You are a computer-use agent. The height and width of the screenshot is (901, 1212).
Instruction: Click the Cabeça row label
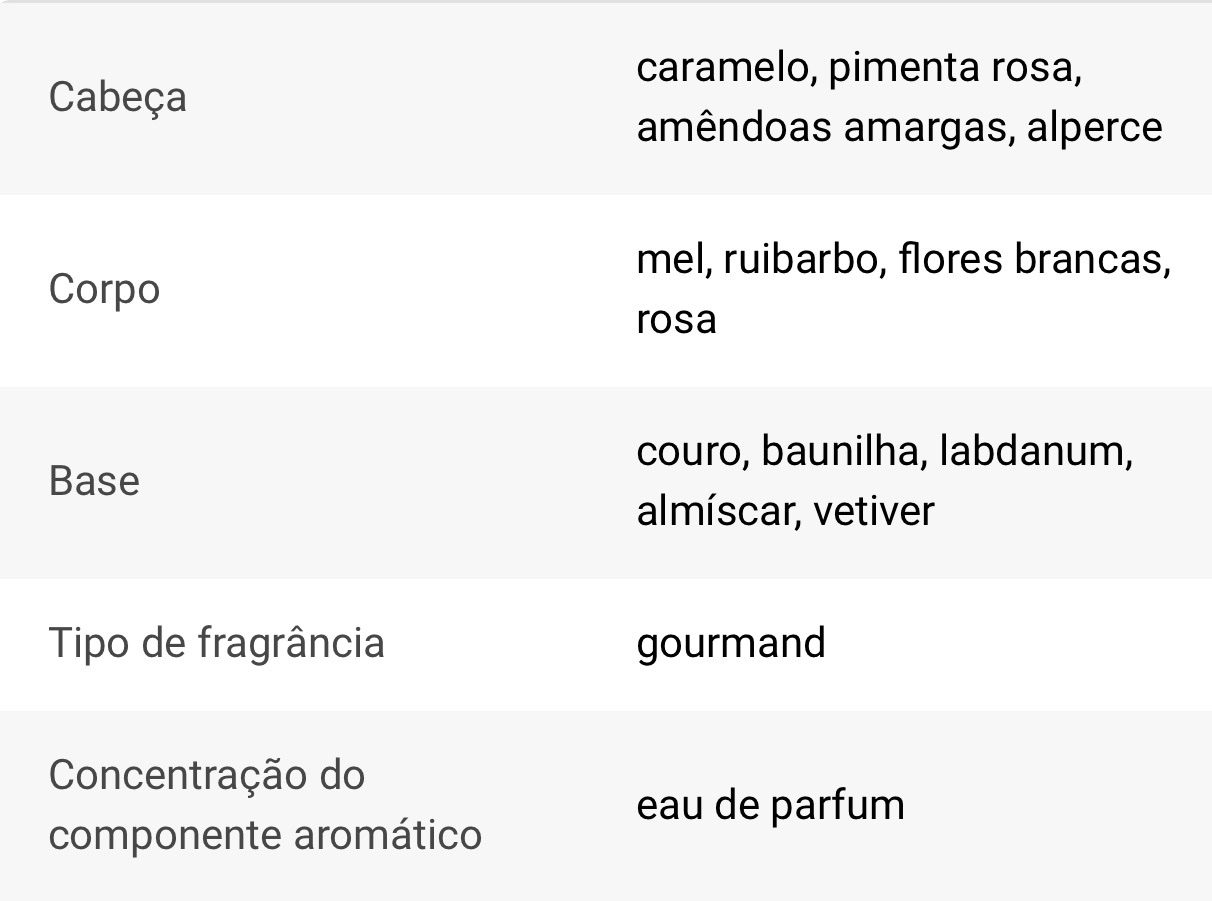pyautogui.click(x=117, y=98)
